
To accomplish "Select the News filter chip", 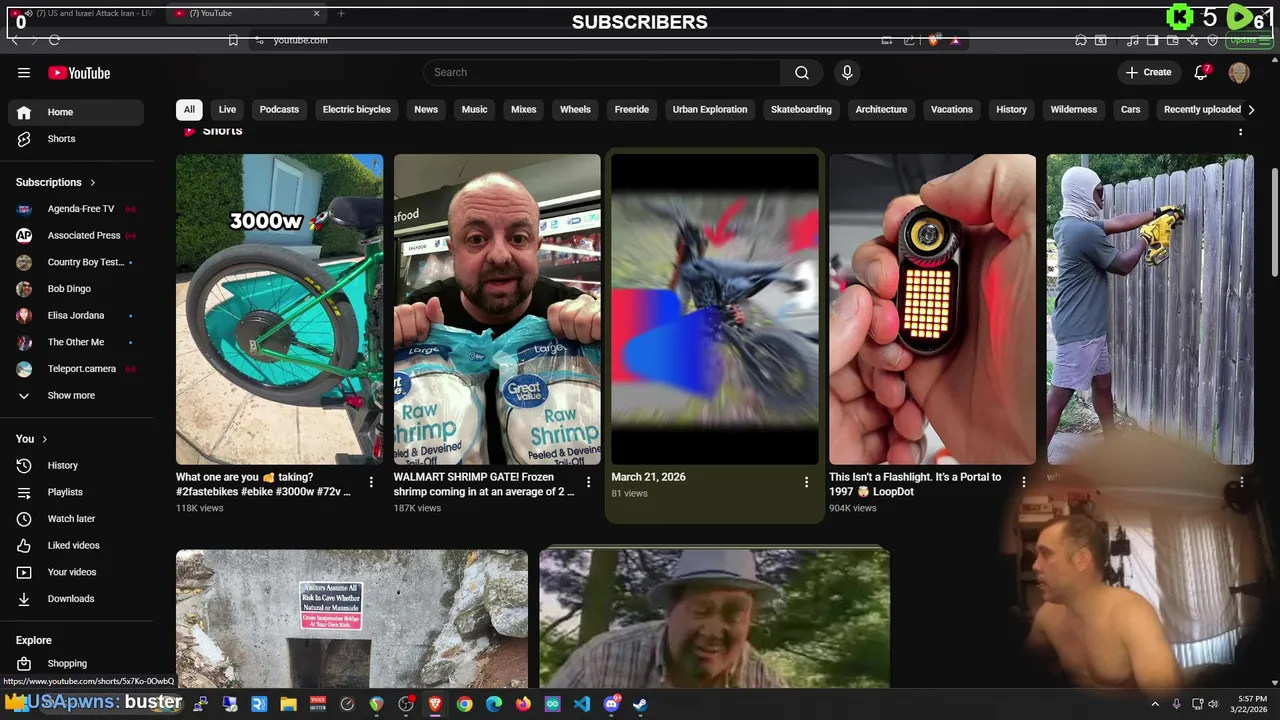I will point(426,110).
